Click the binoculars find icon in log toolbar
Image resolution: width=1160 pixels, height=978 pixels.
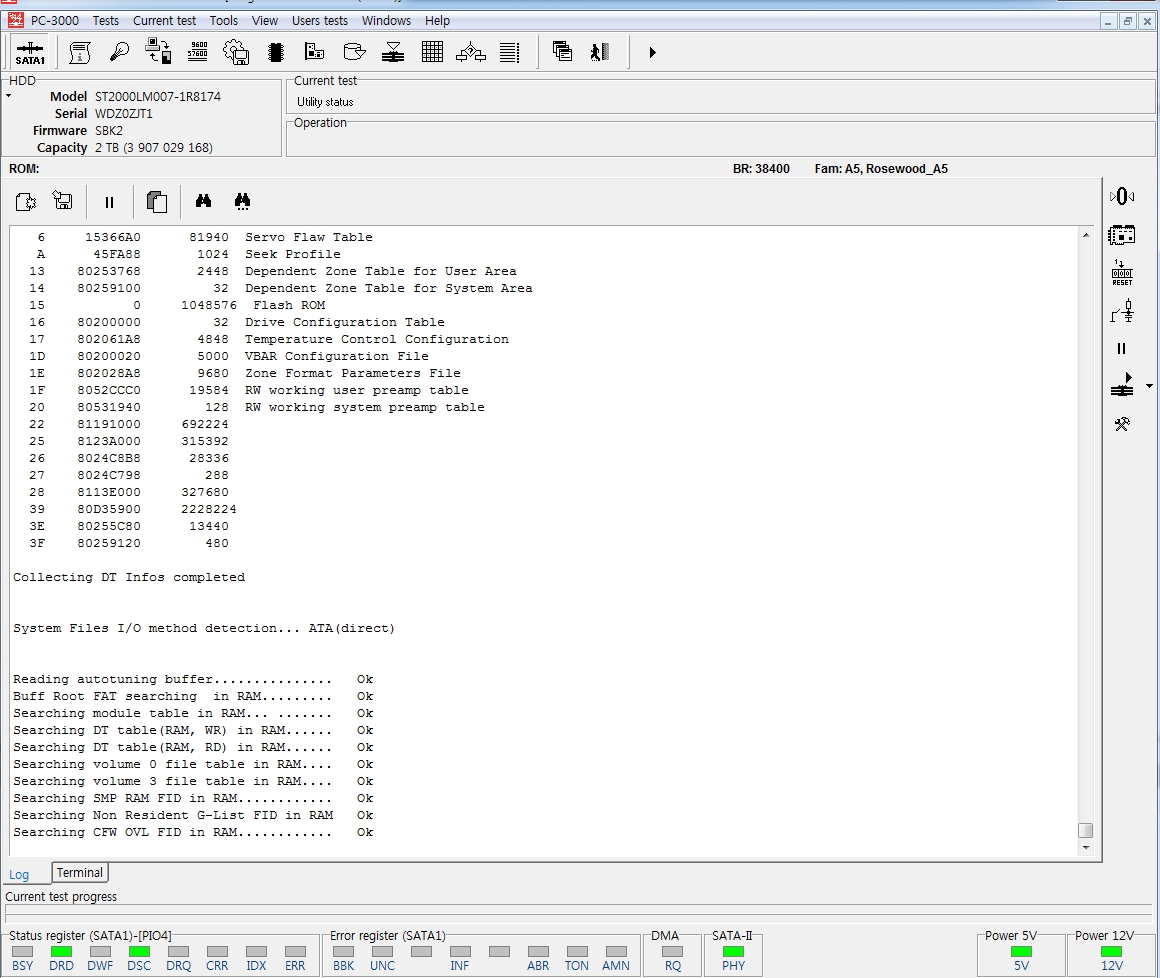tap(204, 201)
